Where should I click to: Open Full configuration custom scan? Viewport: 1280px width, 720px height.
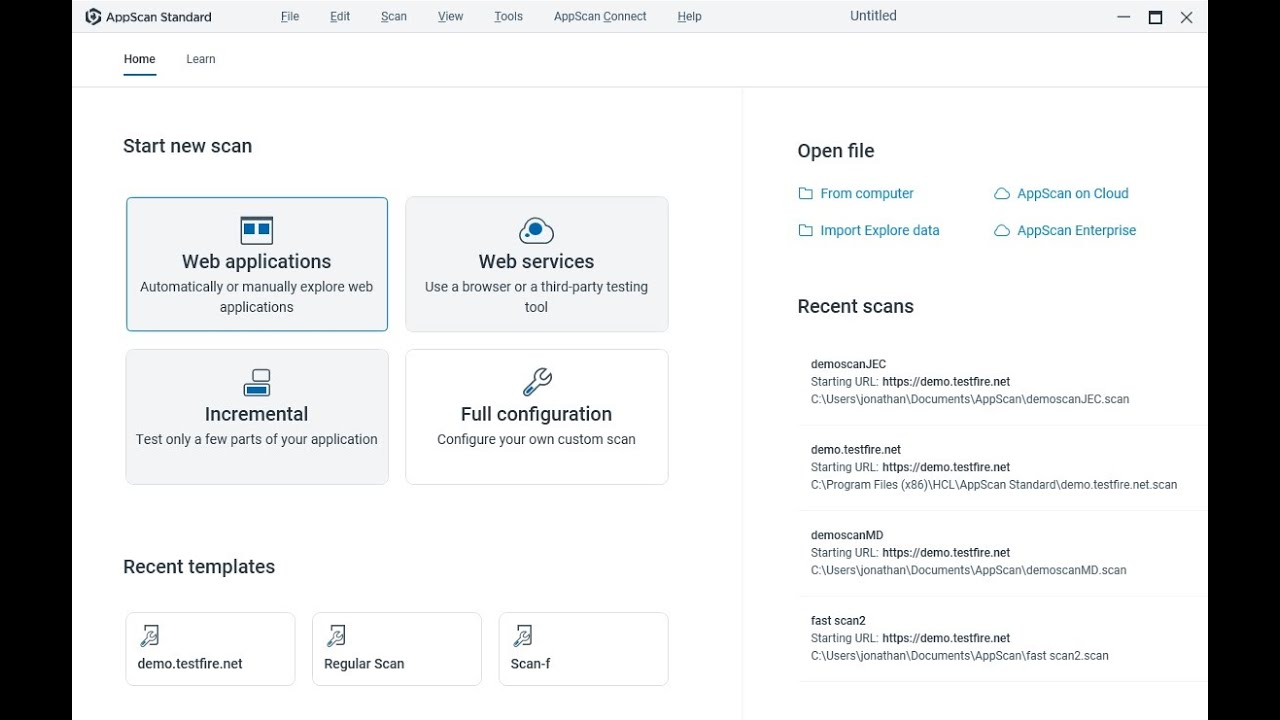click(x=537, y=417)
